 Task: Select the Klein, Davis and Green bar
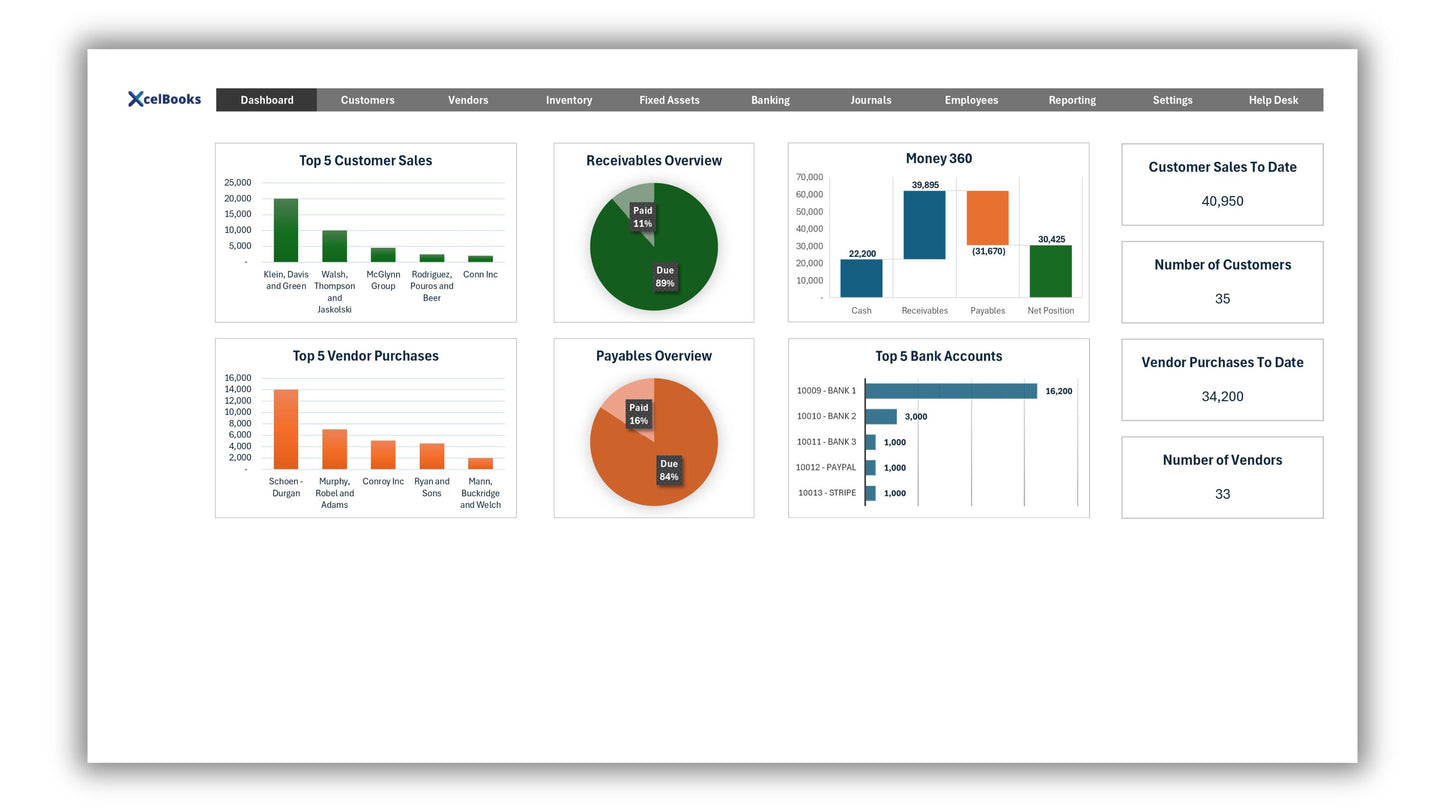(286, 230)
